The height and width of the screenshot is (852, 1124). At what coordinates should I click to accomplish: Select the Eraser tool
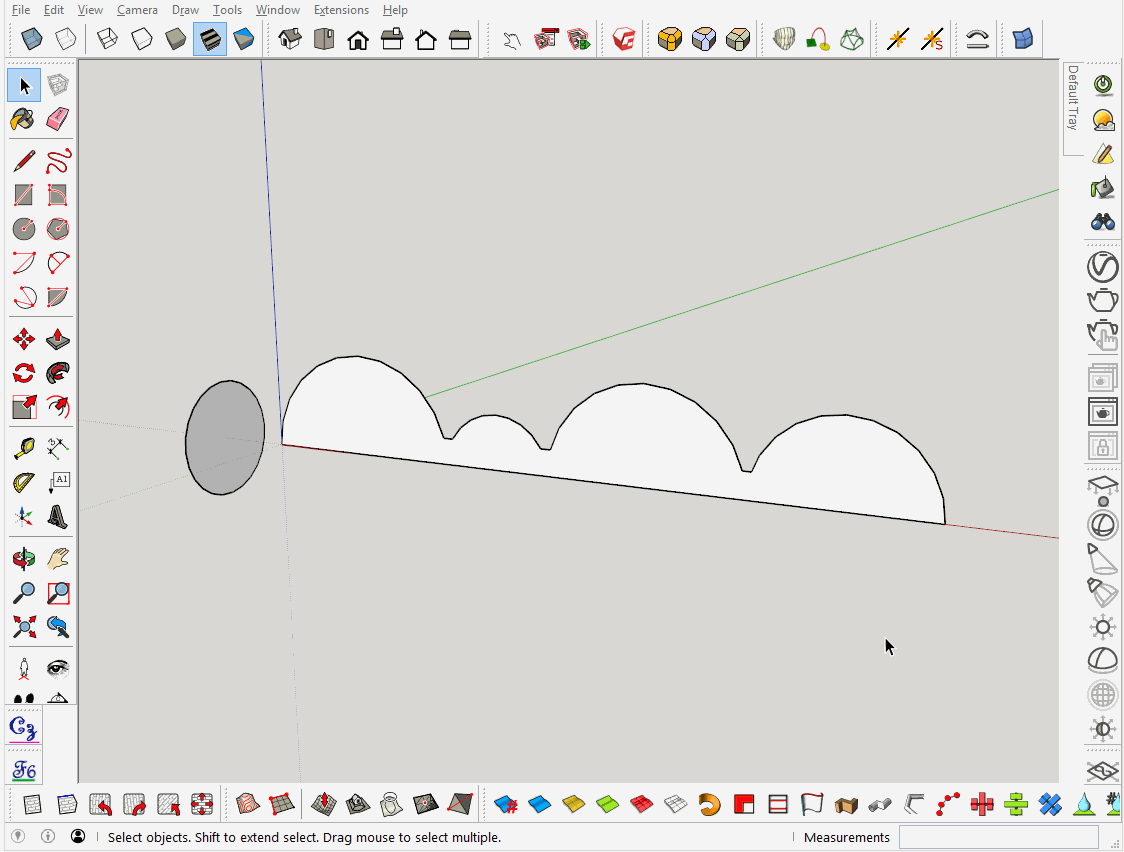tap(58, 119)
